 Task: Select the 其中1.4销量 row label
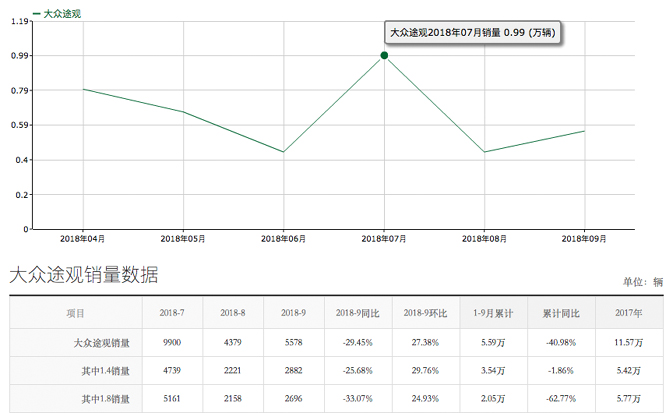coord(105,371)
